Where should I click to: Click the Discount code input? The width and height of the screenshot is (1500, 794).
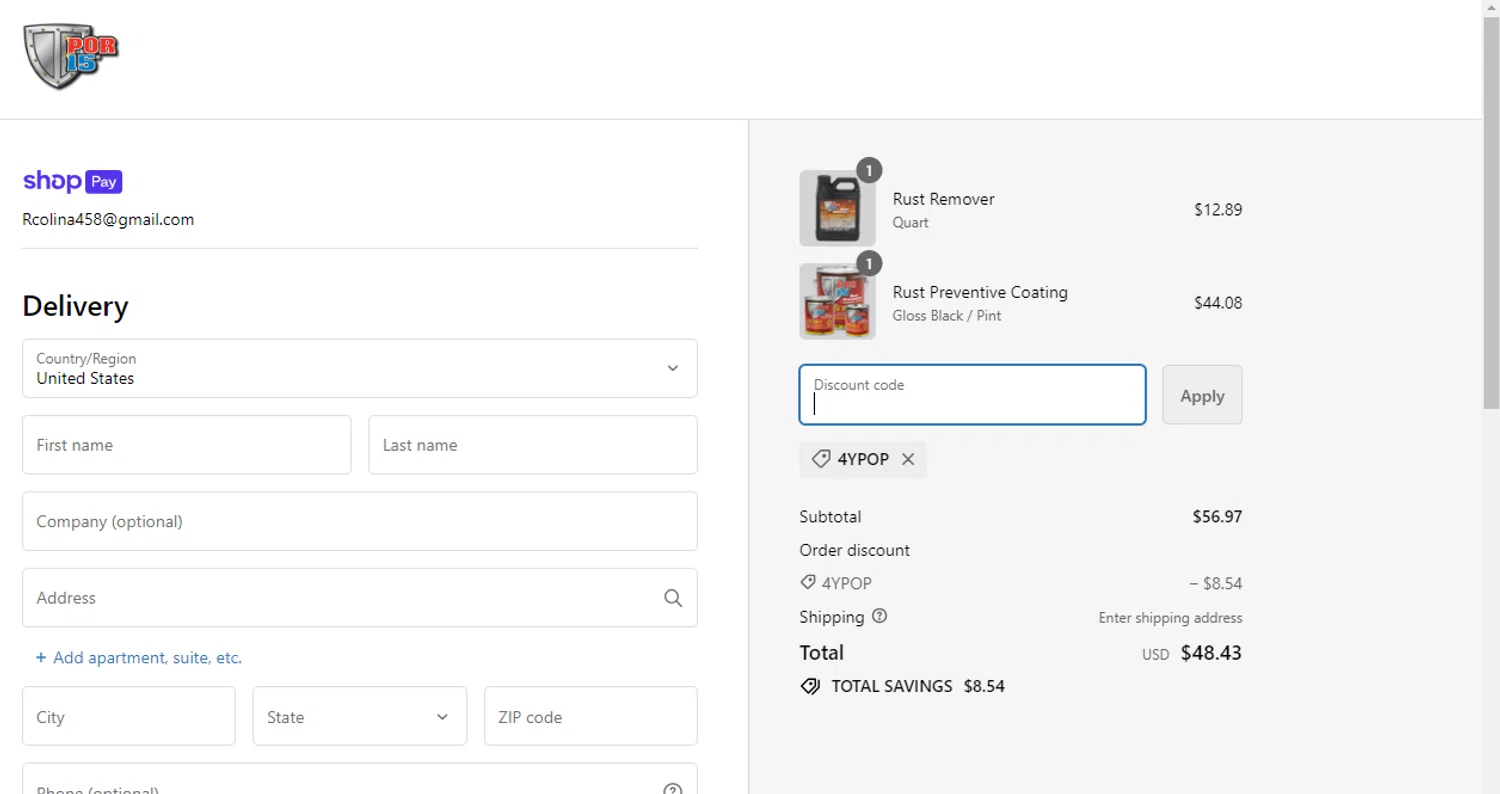click(972, 395)
